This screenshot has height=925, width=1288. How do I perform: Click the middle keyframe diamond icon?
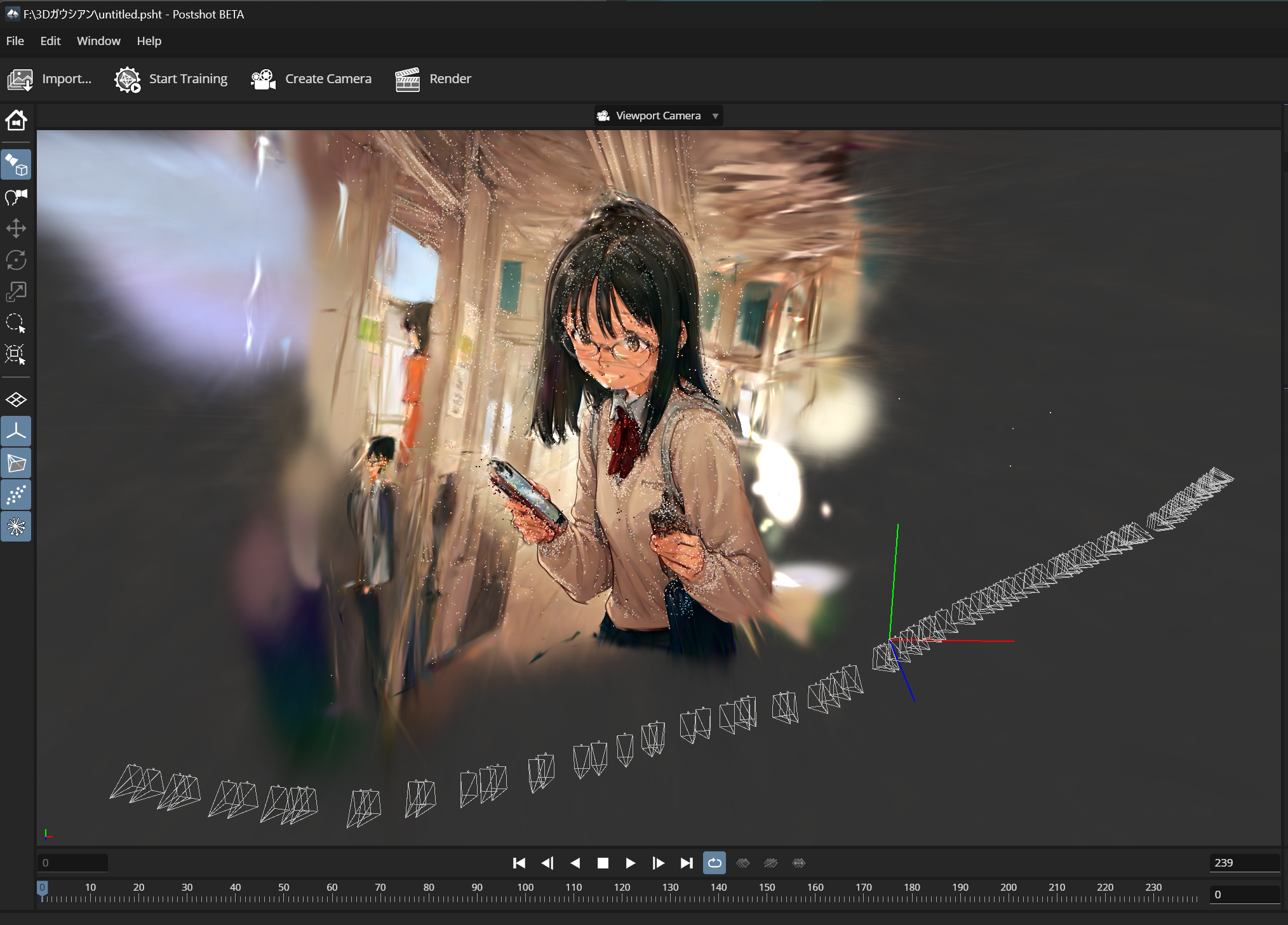pyautogui.click(x=770, y=863)
